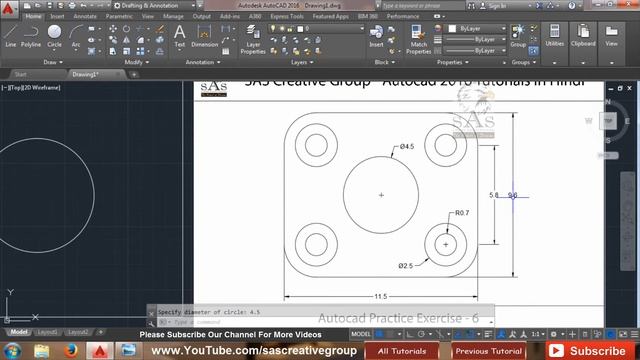
Task: Toggle lineweight display in status bar
Action: [488, 334]
